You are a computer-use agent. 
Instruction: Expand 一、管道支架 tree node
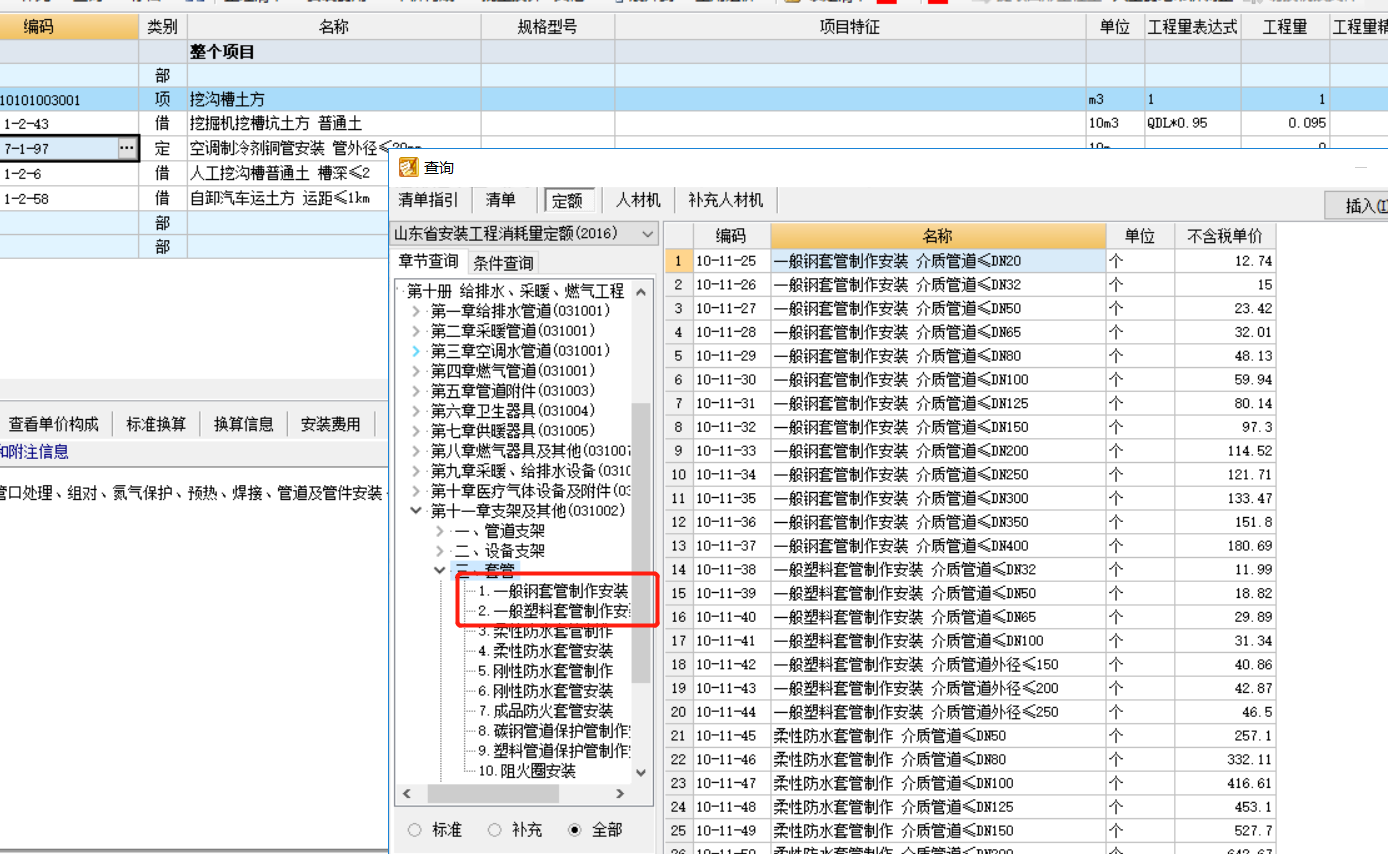click(440, 531)
